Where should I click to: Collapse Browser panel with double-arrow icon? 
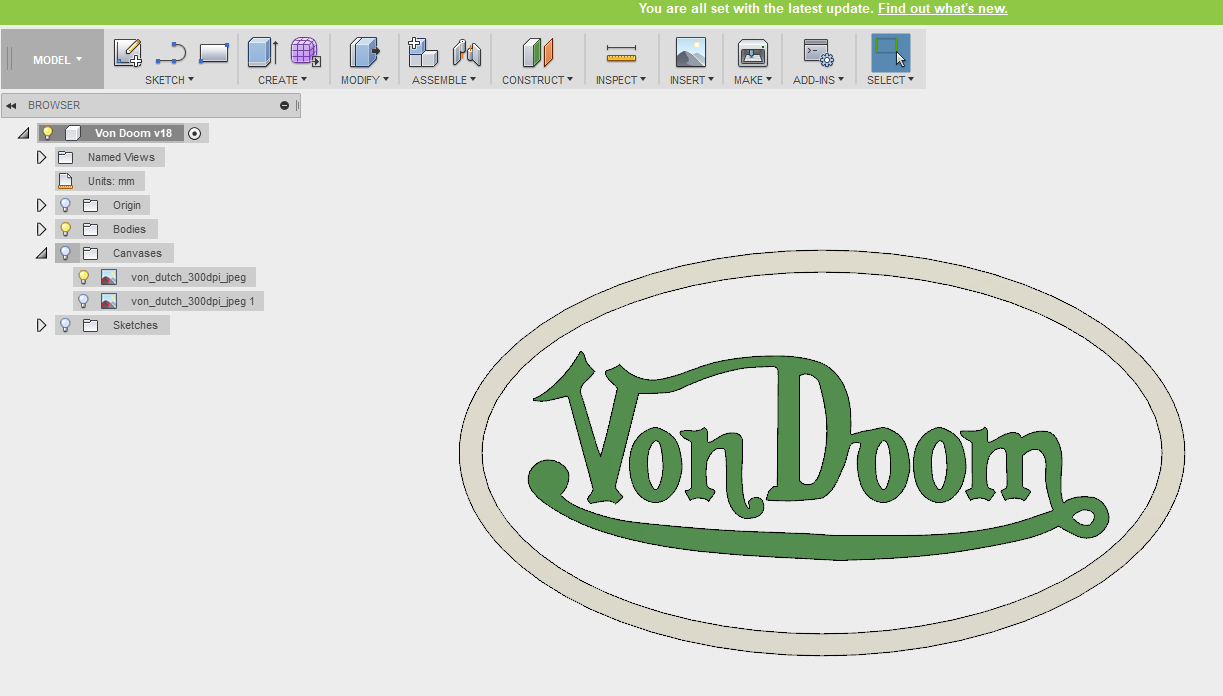coord(11,105)
